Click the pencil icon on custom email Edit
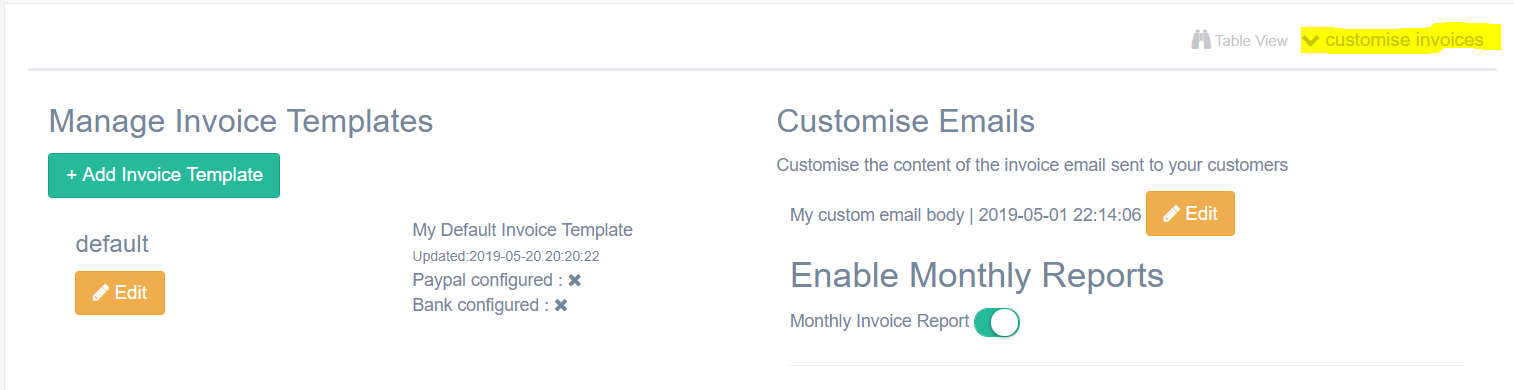1514x390 pixels. click(1172, 214)
